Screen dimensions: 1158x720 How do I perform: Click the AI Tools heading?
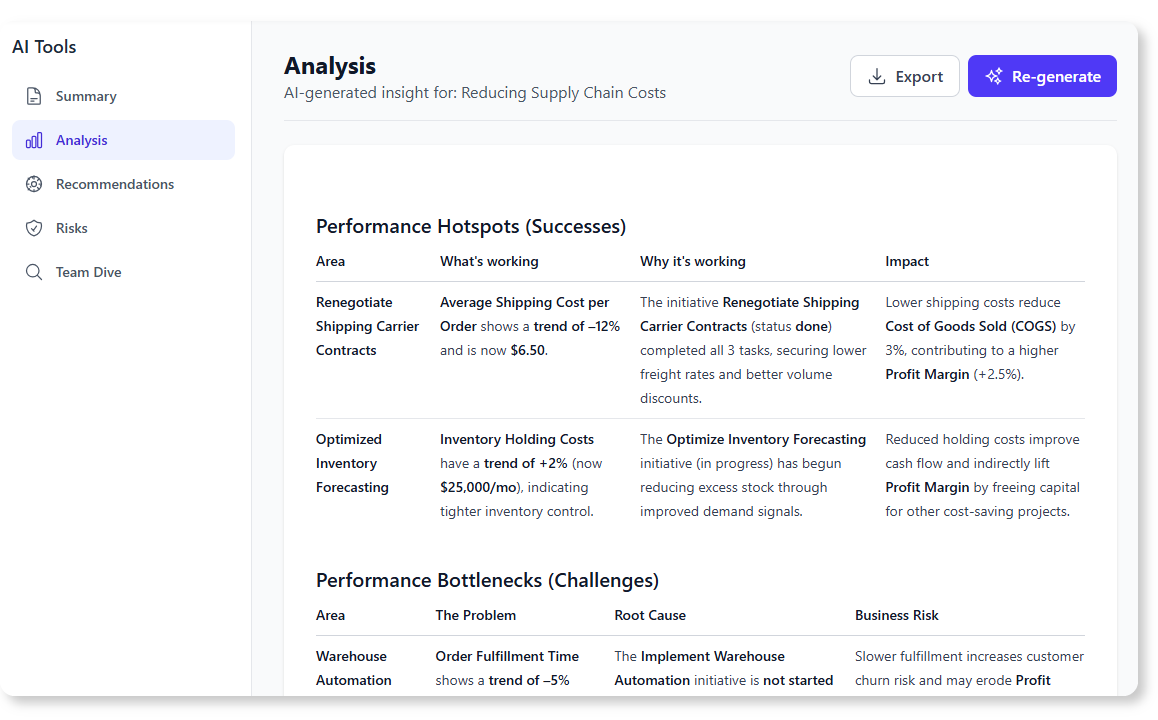[43, 46]
